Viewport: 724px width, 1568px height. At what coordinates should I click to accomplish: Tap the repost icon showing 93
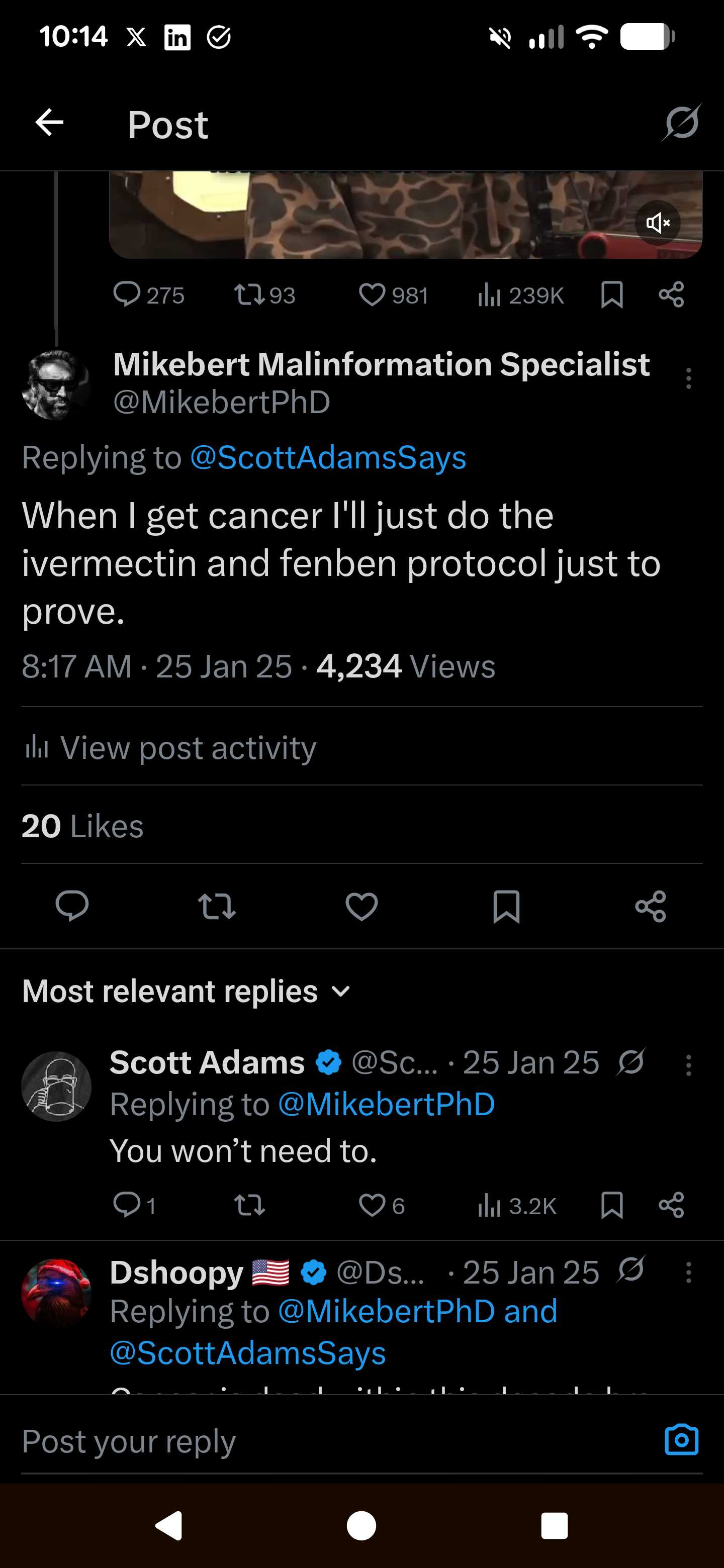coord(264,295)
